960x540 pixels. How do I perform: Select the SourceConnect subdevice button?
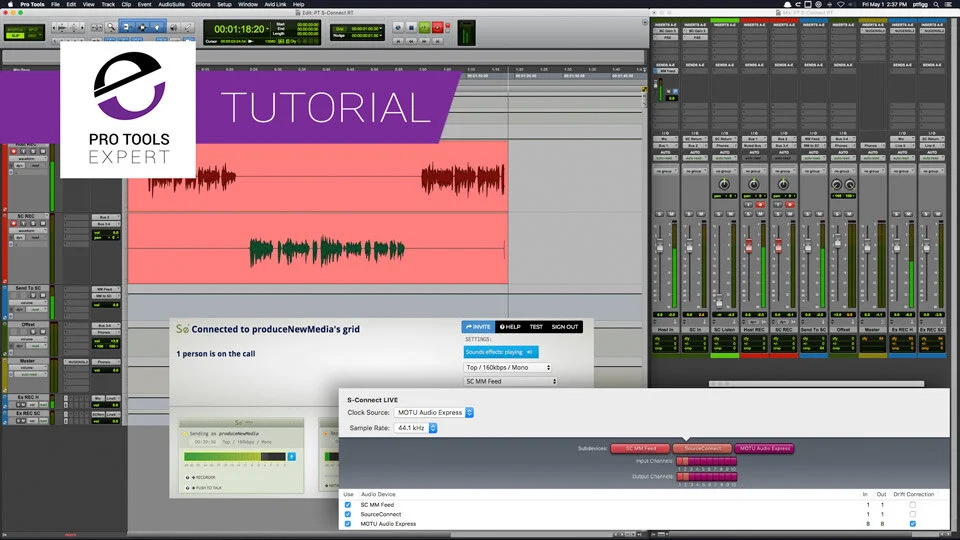(702, 448)
